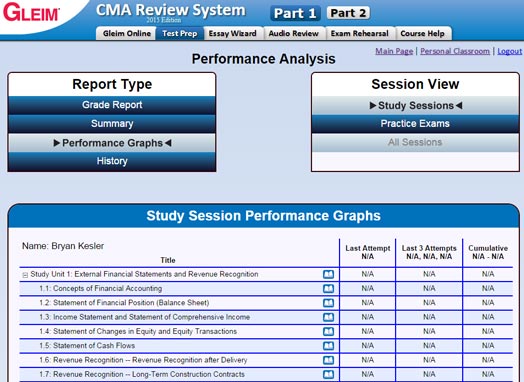
Task: Click the Logout link
Action: tap(510, 51)
